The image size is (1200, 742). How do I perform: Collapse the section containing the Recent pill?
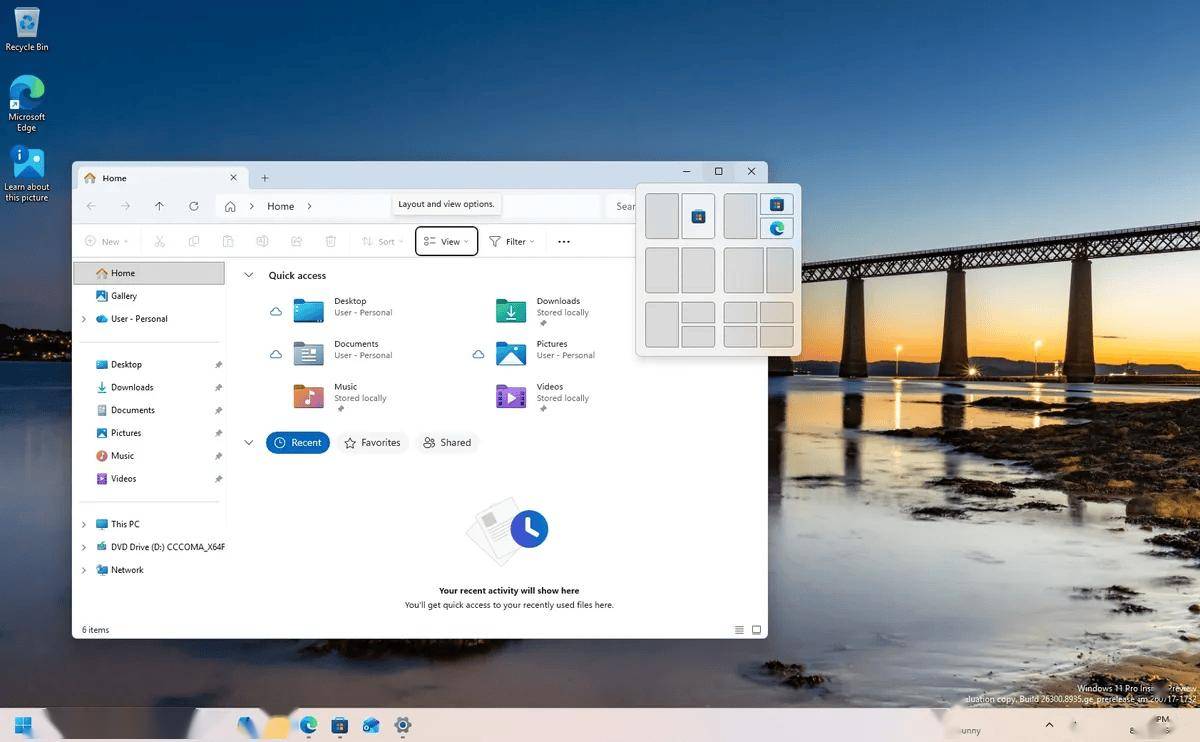249,442
